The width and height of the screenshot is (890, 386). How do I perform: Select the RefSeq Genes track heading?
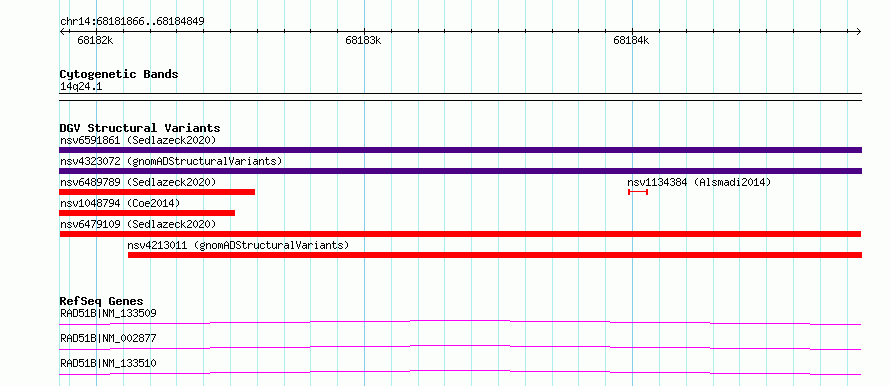tap(101, 301)
